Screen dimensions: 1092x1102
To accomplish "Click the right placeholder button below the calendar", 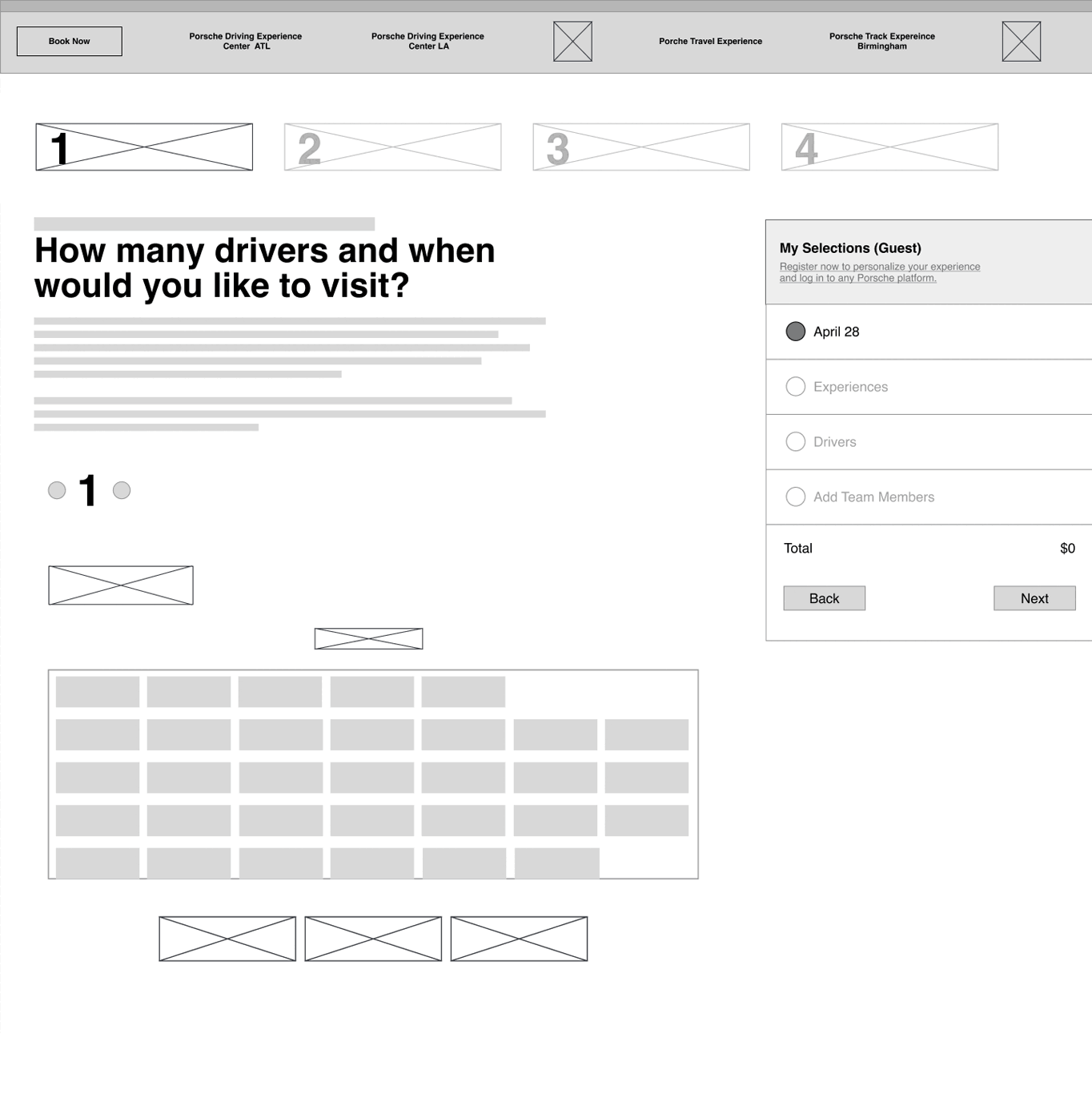I will [519, 939].
